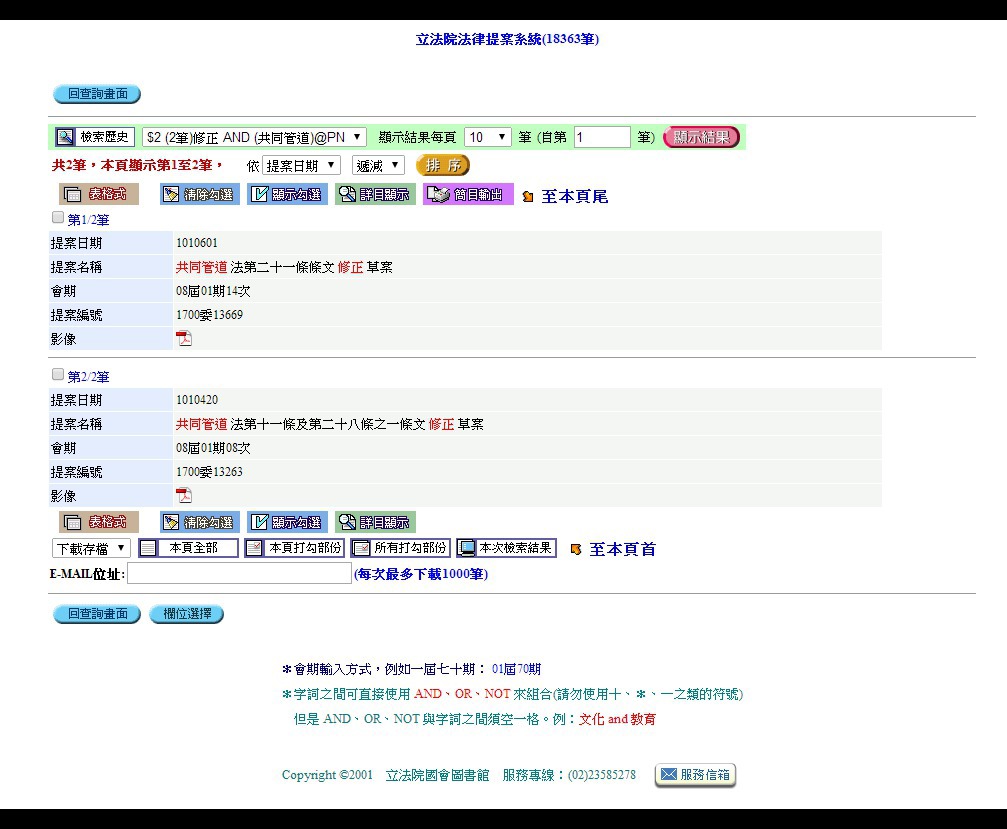Open sort order dropdown 遞減
Viewport: 1007px width, 829px height.
click(378, 166)
